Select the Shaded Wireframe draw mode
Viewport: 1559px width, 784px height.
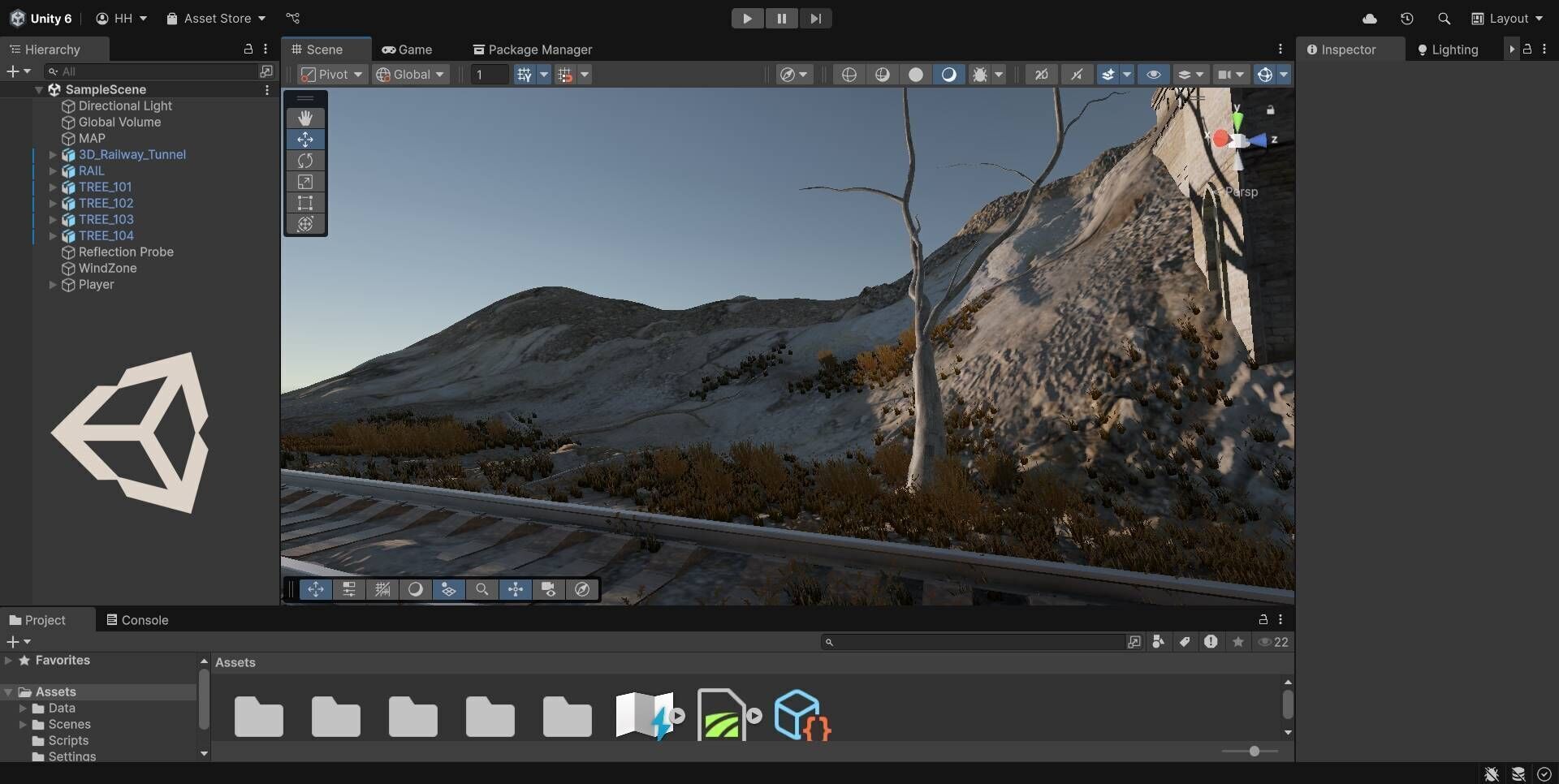click(x=883, y=75)
